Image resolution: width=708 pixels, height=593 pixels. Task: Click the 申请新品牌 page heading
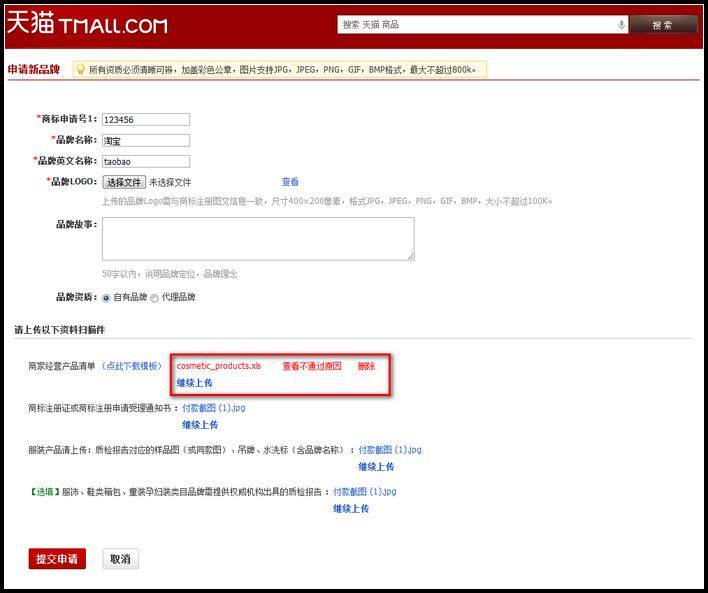34,70
